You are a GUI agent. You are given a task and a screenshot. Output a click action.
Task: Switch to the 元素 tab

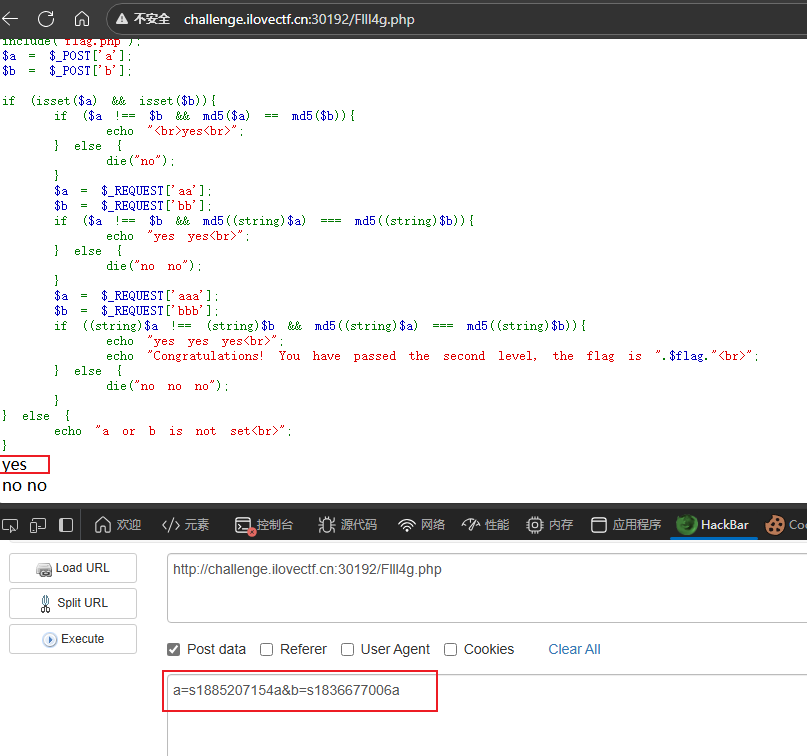(x=185, y=525)
